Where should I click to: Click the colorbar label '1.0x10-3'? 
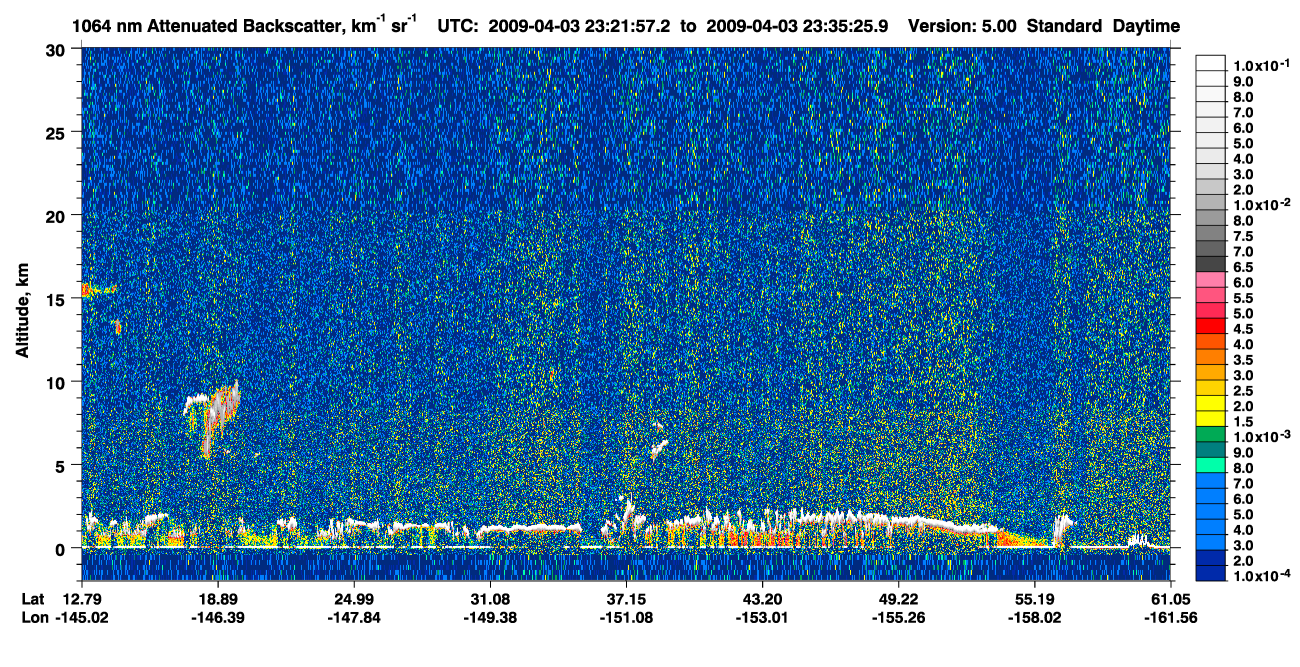[1260, 437]
